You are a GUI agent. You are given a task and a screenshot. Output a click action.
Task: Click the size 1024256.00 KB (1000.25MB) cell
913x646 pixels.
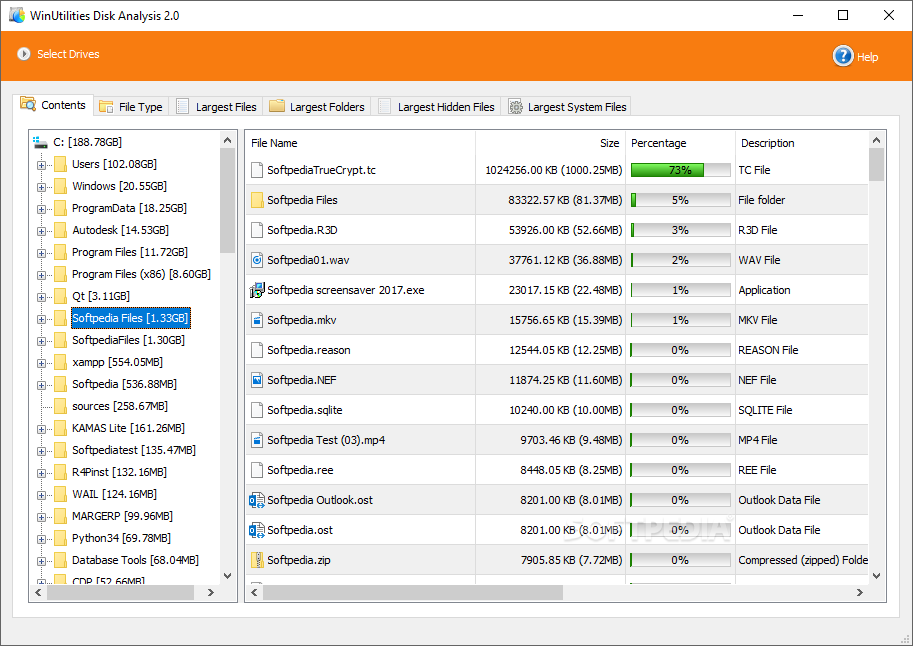pos(554,170)
